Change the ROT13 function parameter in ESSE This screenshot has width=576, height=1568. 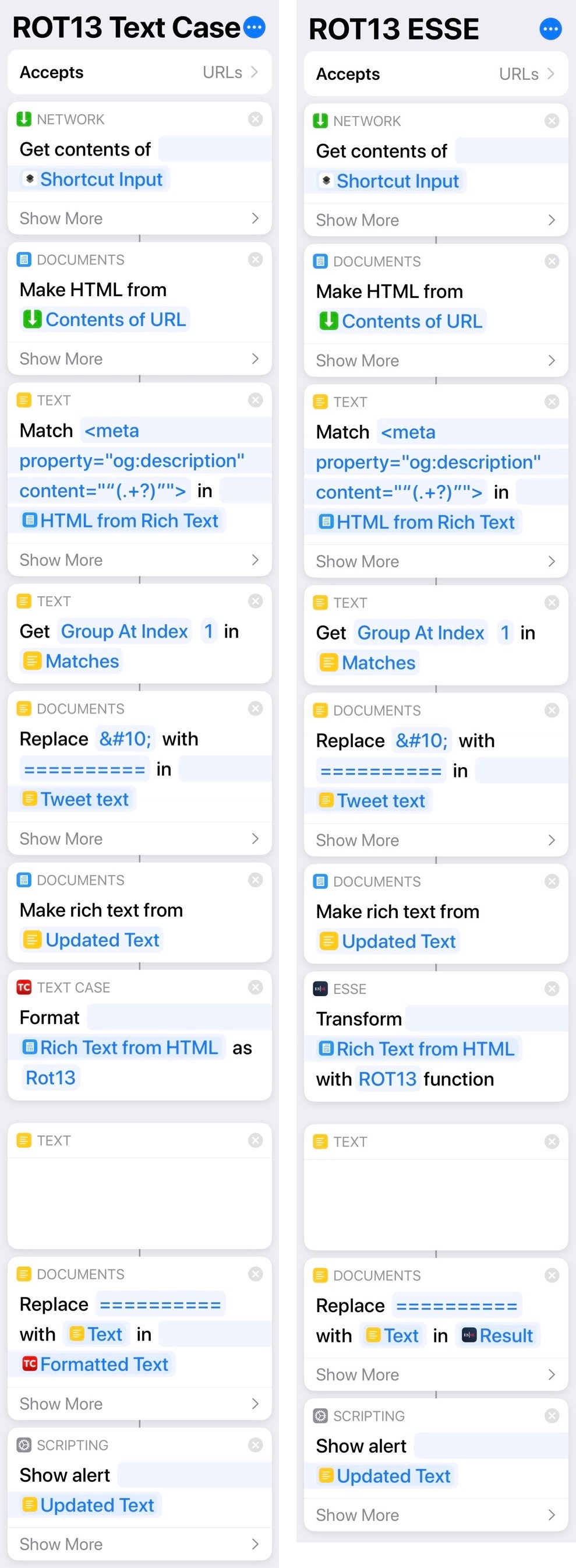387,1078
